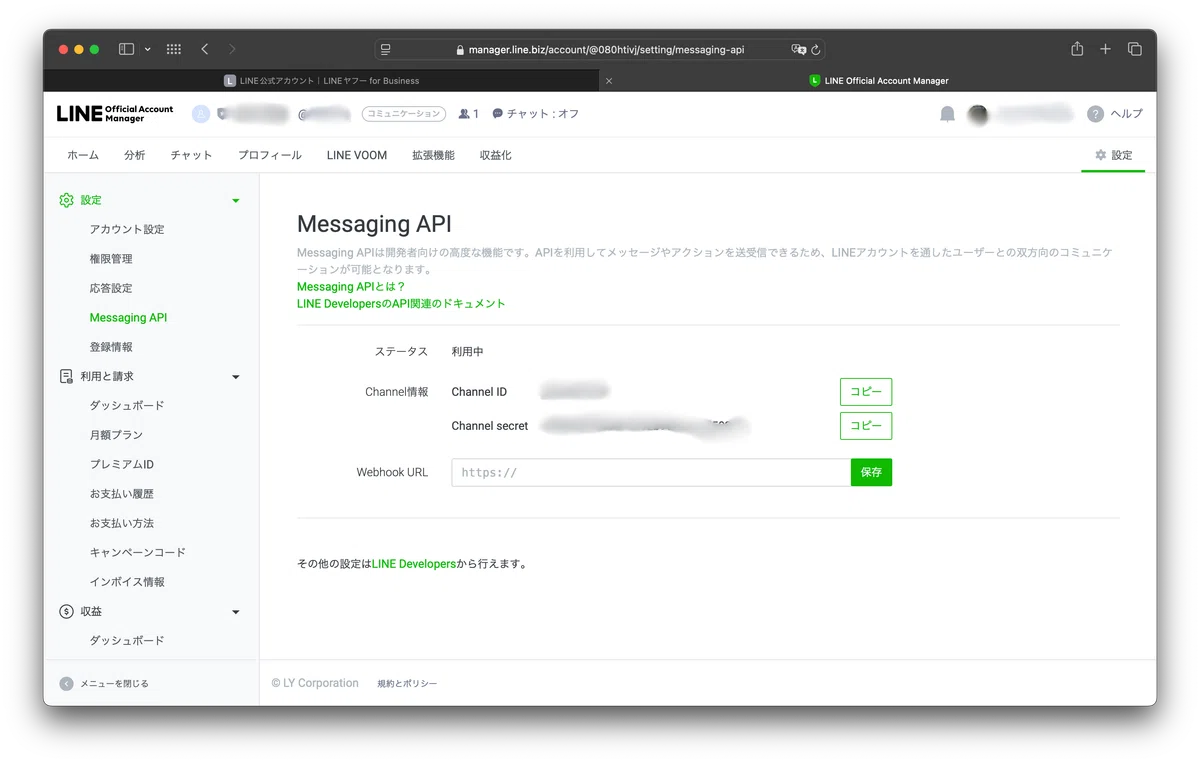
Task: Close the tab with the X icon
Action: click(x=609, y=81)
